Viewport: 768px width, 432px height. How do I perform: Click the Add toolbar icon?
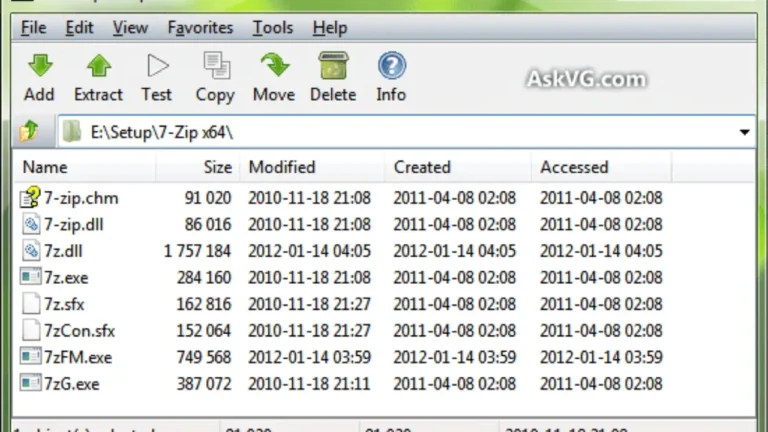(x=40, y=66)
